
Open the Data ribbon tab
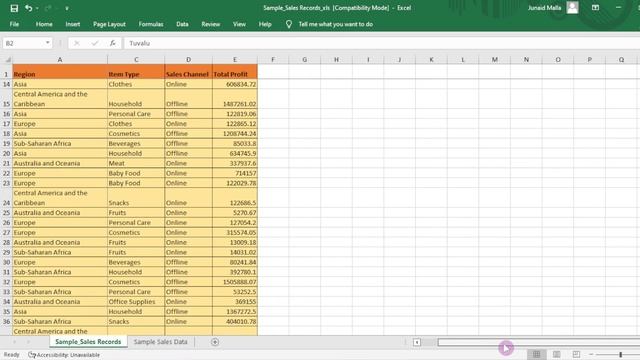(182, 24)
